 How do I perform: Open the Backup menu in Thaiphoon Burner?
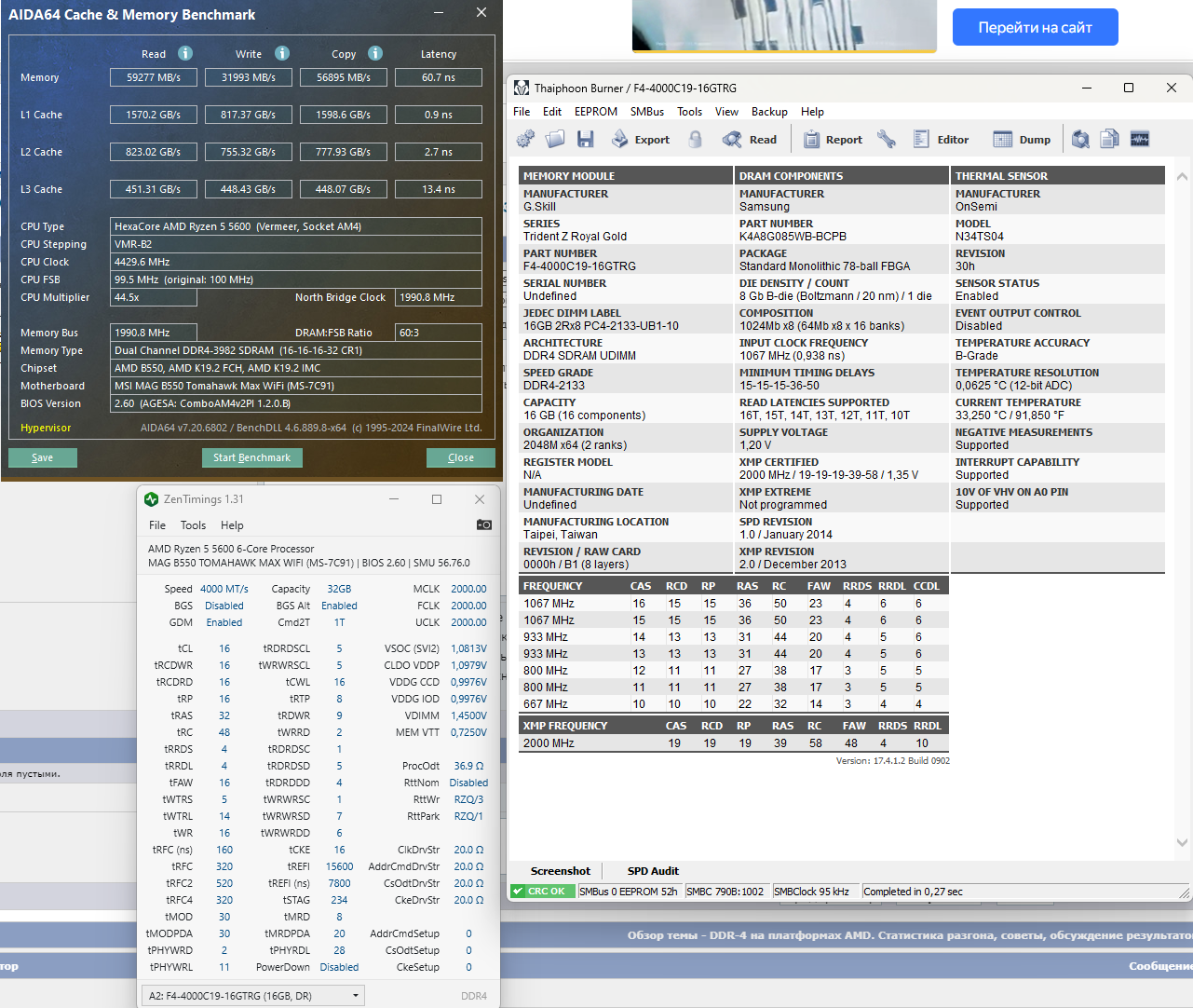coord(769,112)
